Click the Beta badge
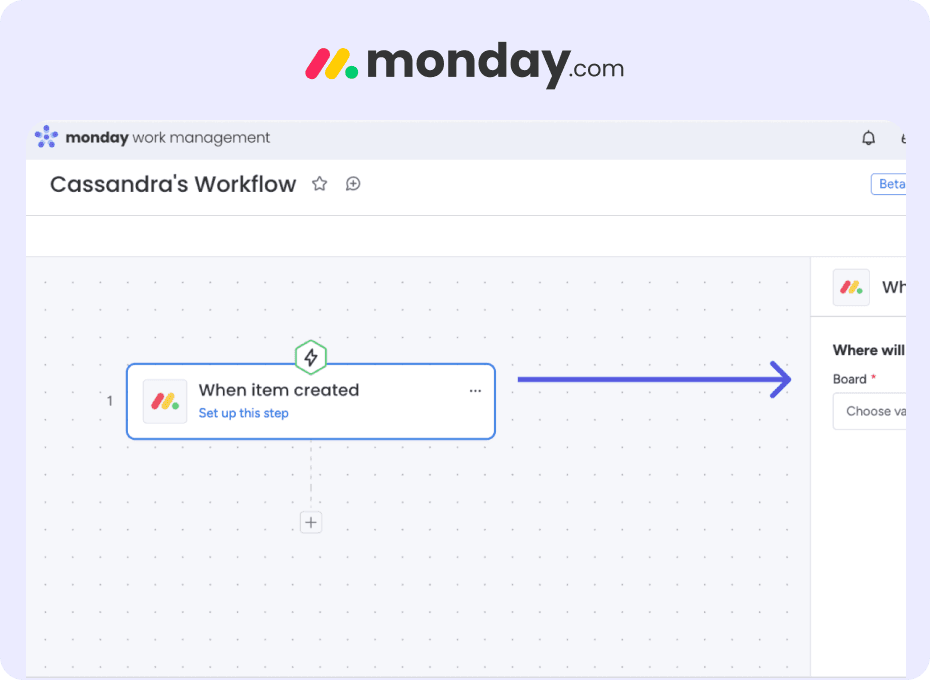This screenshot has height=680, width=930. [893, 184]
